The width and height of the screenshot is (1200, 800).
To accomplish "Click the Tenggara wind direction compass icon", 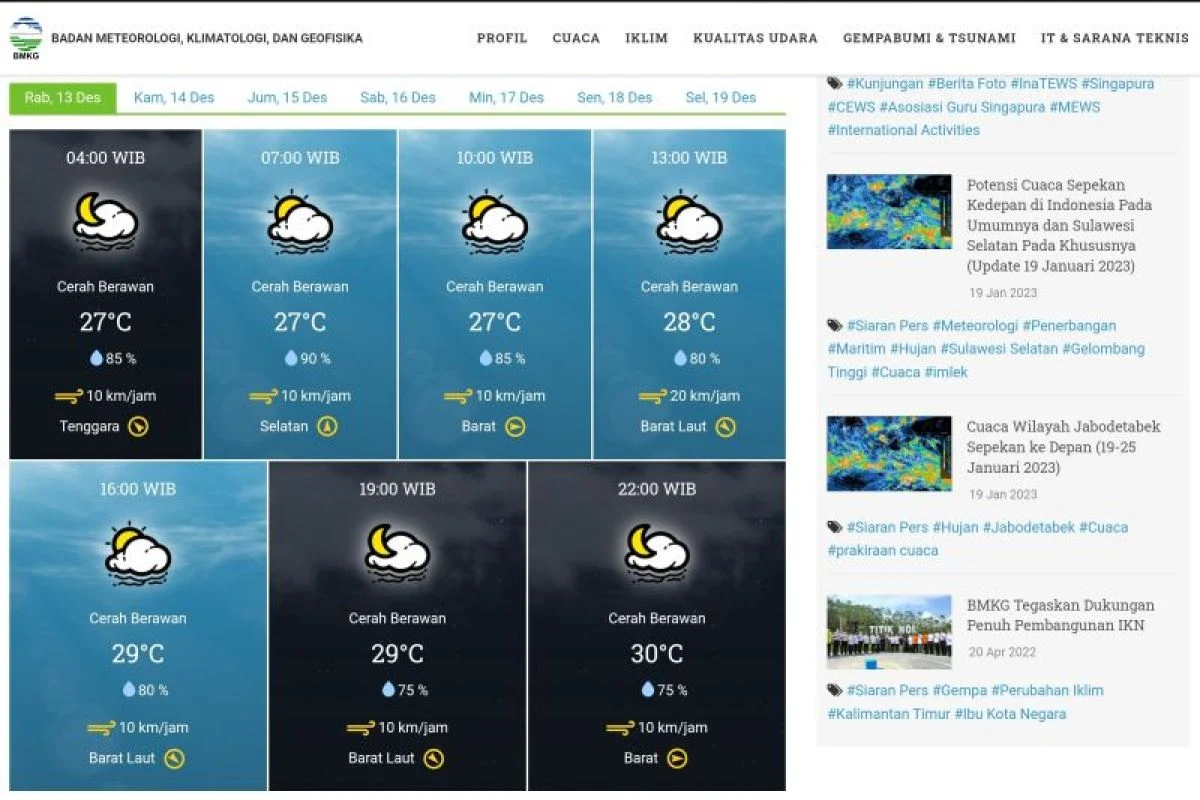I will tap(139, 427).
